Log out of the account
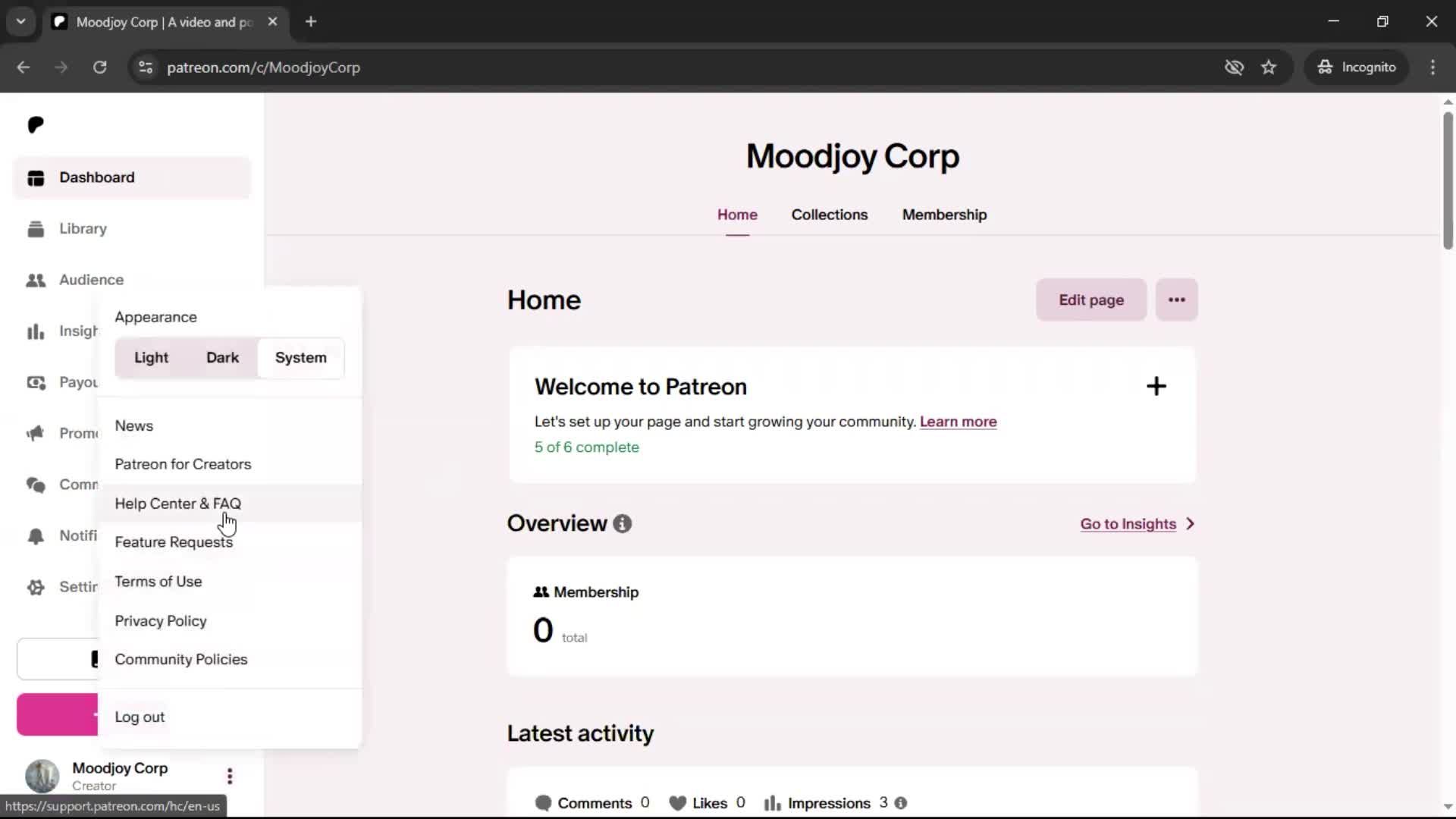Viewport: 1456px width, 819px height. pyautogui.click(x=230, y=717)
